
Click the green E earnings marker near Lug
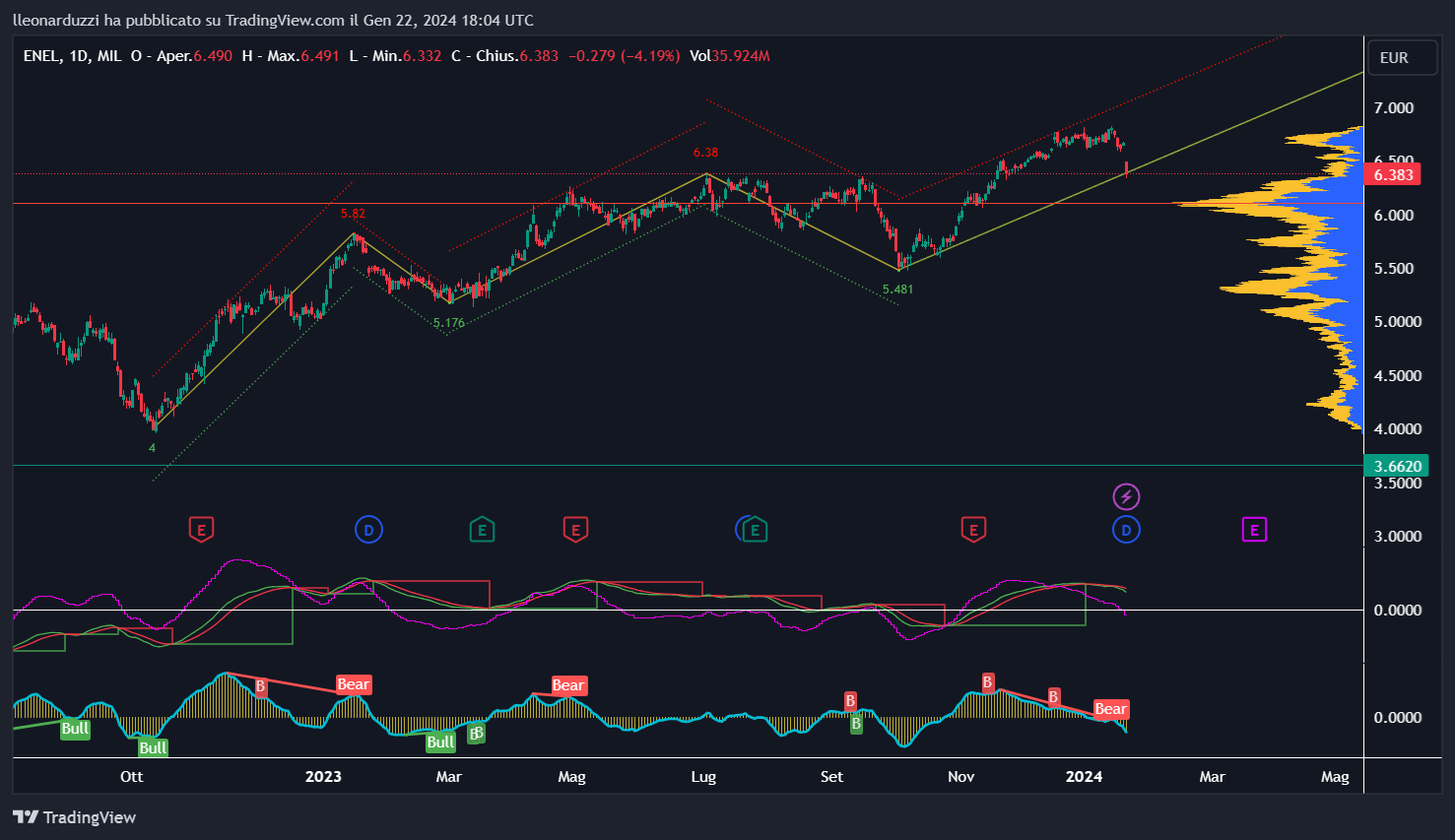tap(755, 530)
